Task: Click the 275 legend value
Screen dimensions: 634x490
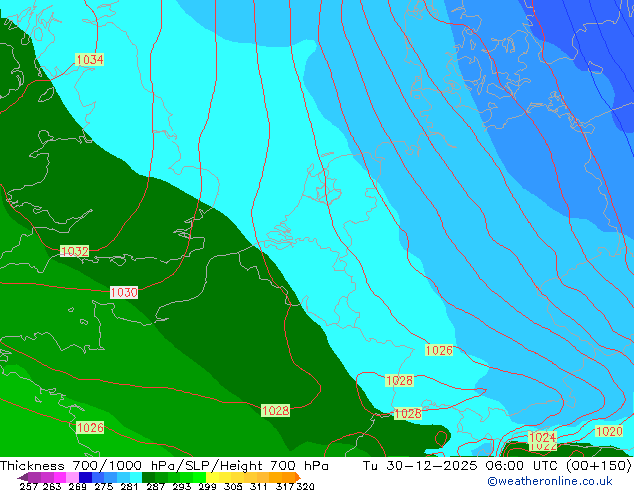Action: tap(104, 486)
